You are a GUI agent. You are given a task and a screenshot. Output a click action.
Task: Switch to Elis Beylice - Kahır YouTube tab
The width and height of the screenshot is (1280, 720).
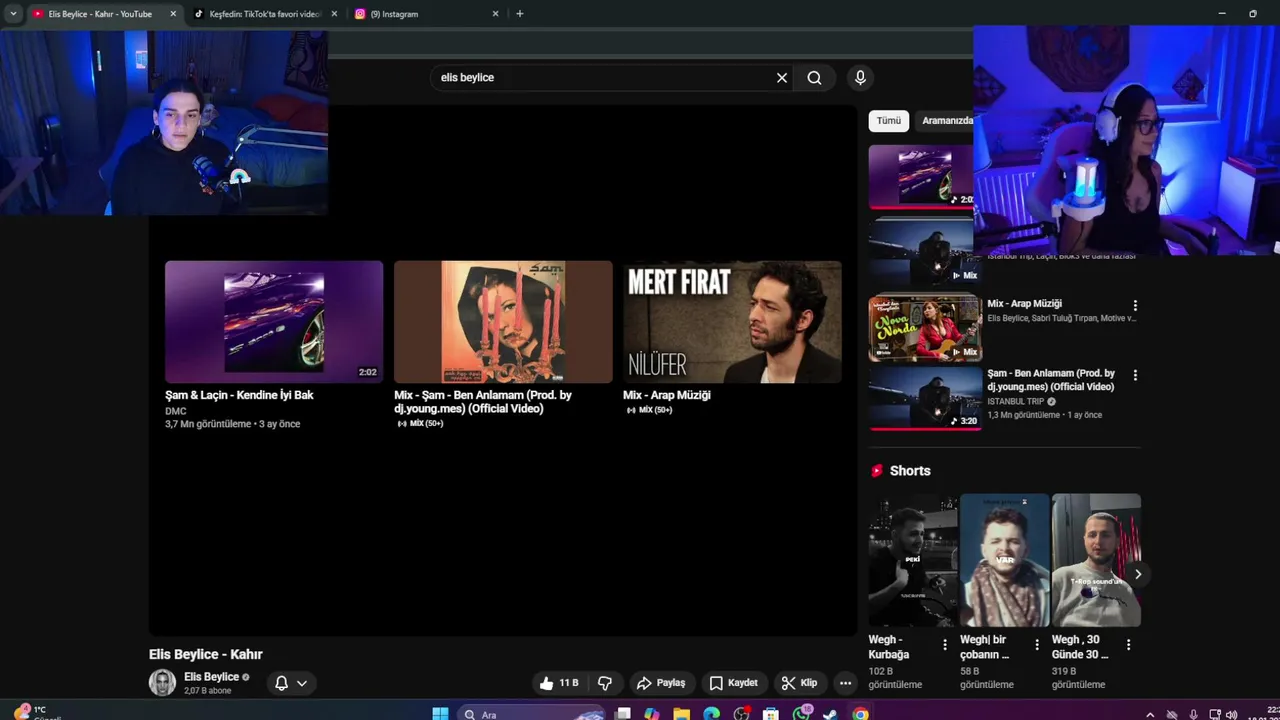tap(104, 14)
